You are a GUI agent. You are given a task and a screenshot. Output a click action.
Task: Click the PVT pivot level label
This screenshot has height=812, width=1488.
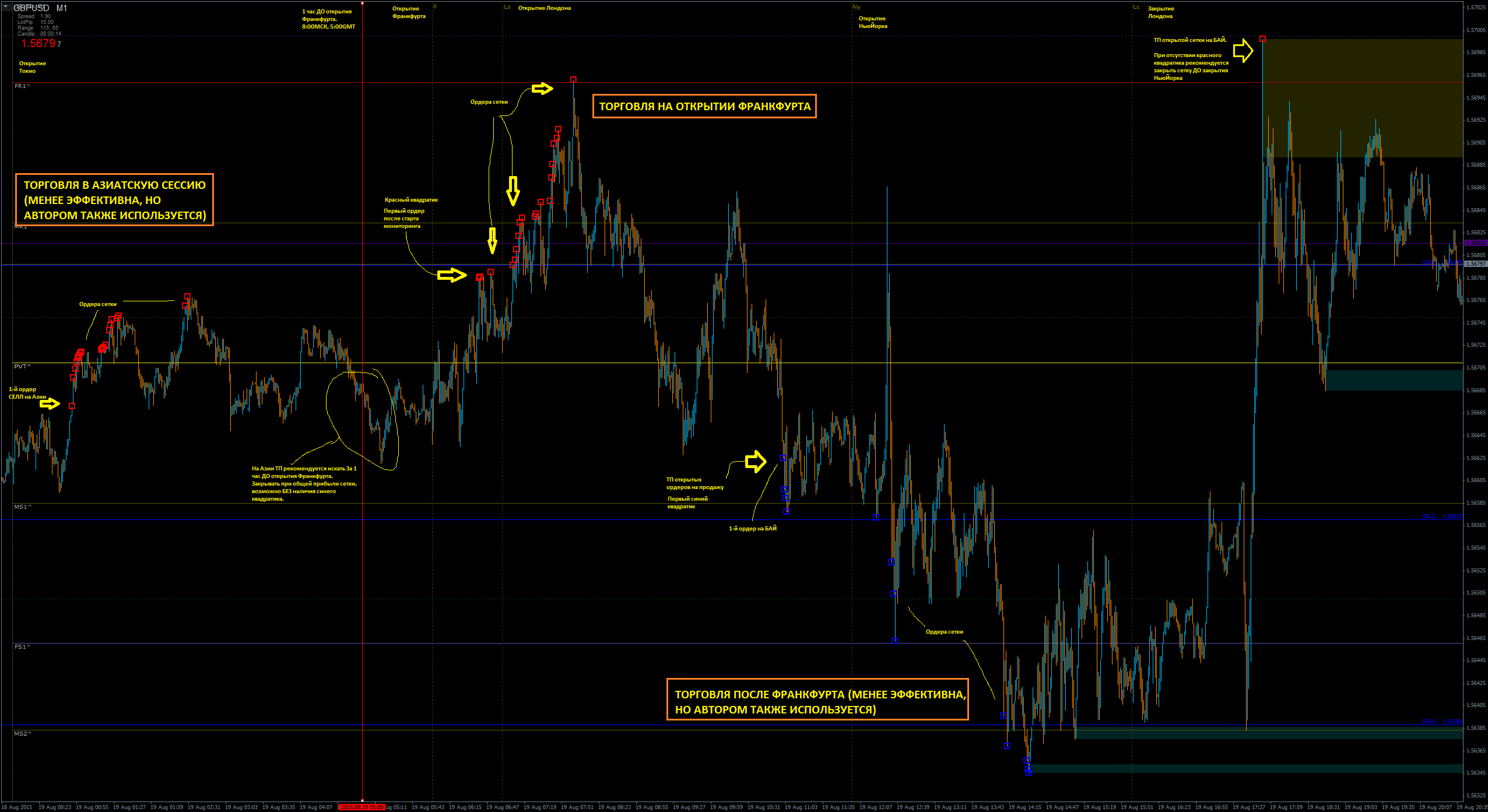pyautogui.click(x=22, y=367)
